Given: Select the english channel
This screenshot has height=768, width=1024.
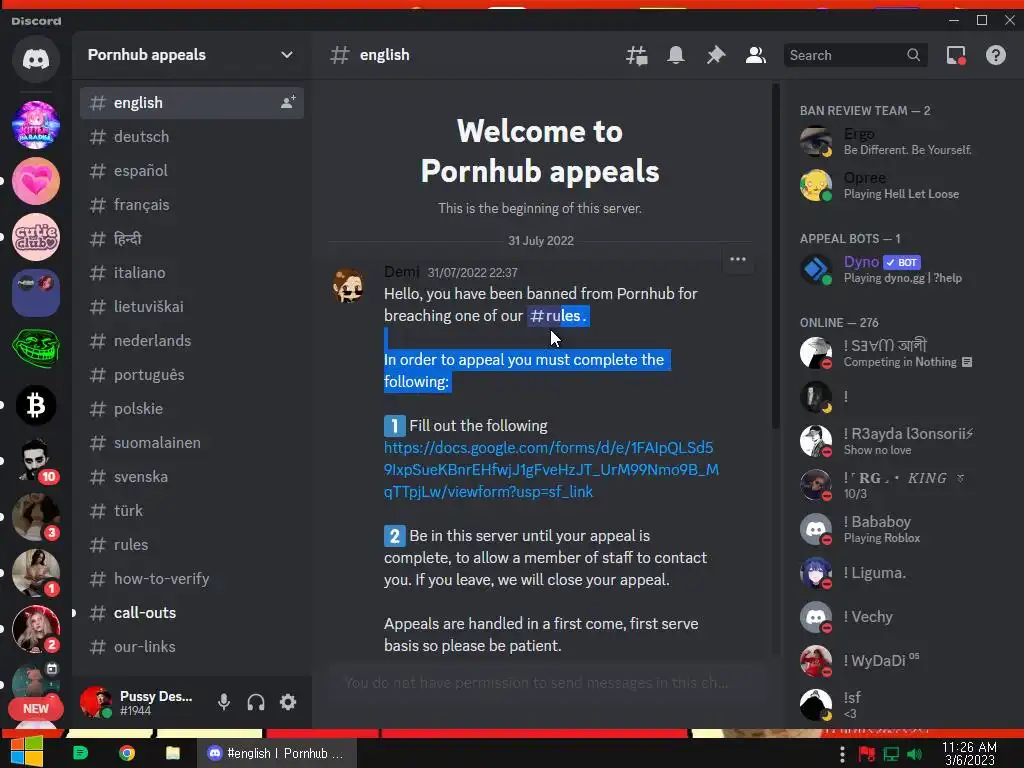Looking at the screenshot, I should 191,103.
